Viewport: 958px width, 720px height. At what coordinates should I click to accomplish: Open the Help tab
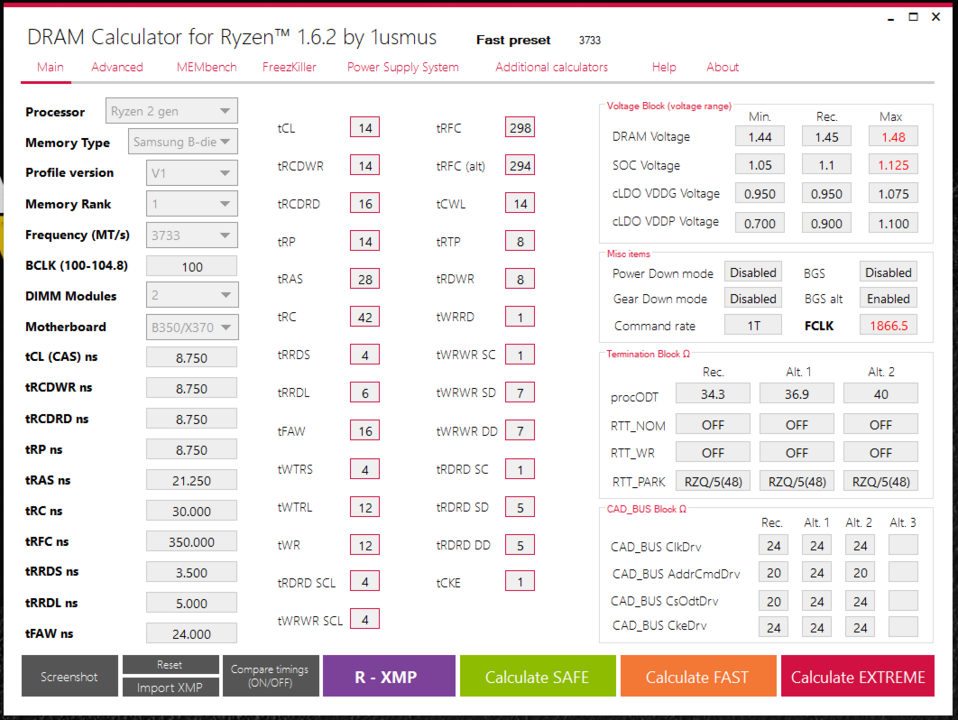click(664, 67)
